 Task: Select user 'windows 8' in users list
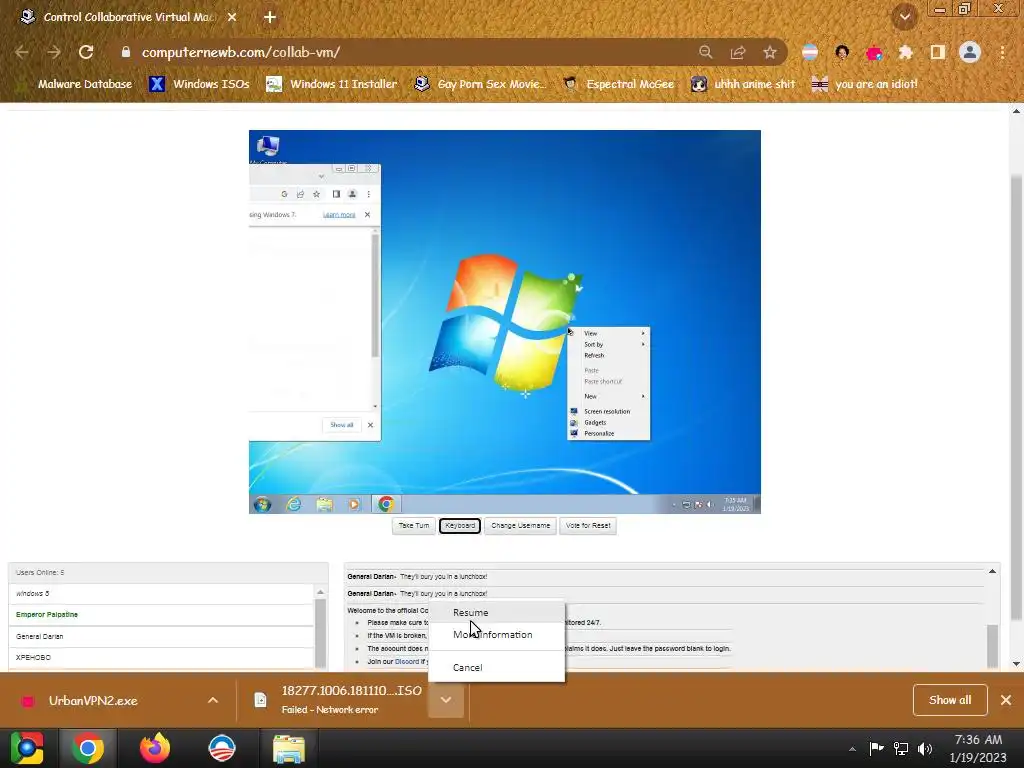point(161,594)
